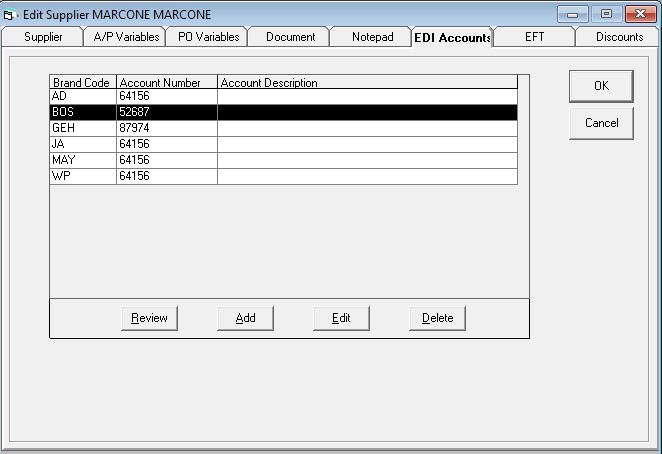The height and width of the screenshot is (454, 662).
Task: Click account number 87974
Action: coord(167,128)
